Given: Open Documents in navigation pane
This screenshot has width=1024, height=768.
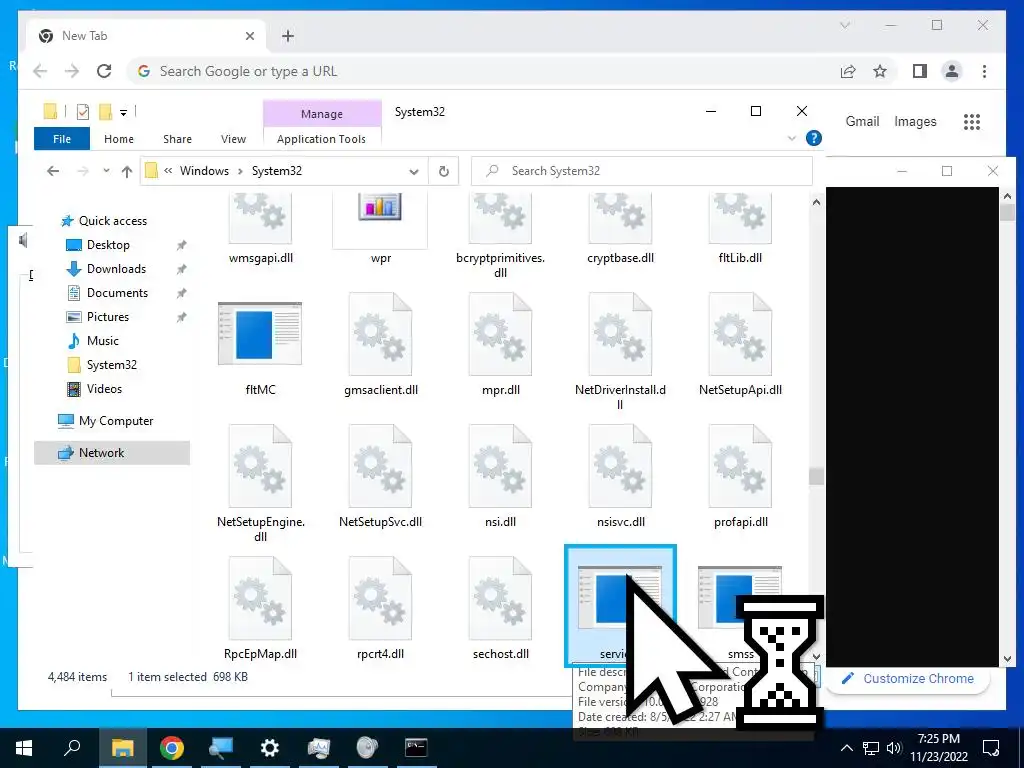Looking at the screenshot, I should coord(108,293).
